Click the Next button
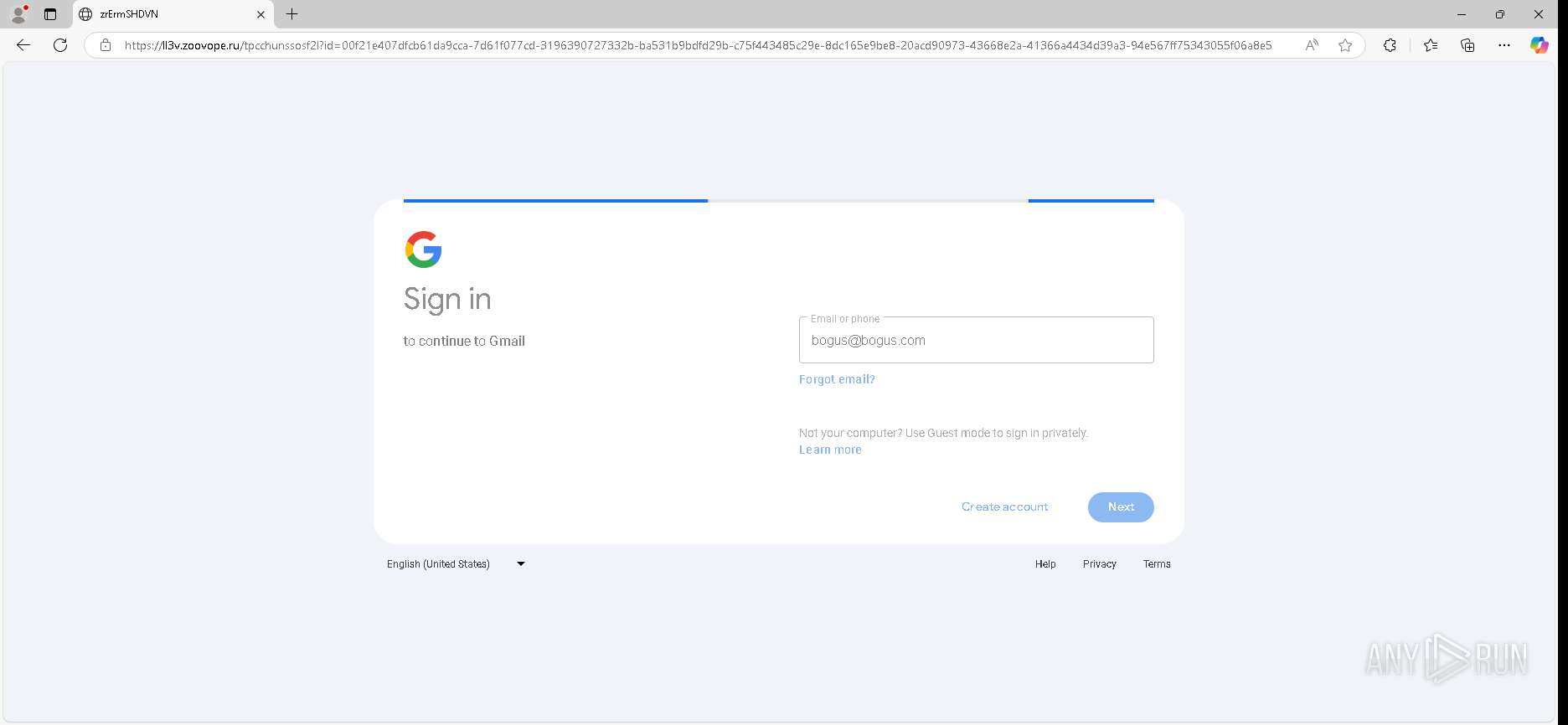The image size is (1568, 725). click(x=1121, y=506)
